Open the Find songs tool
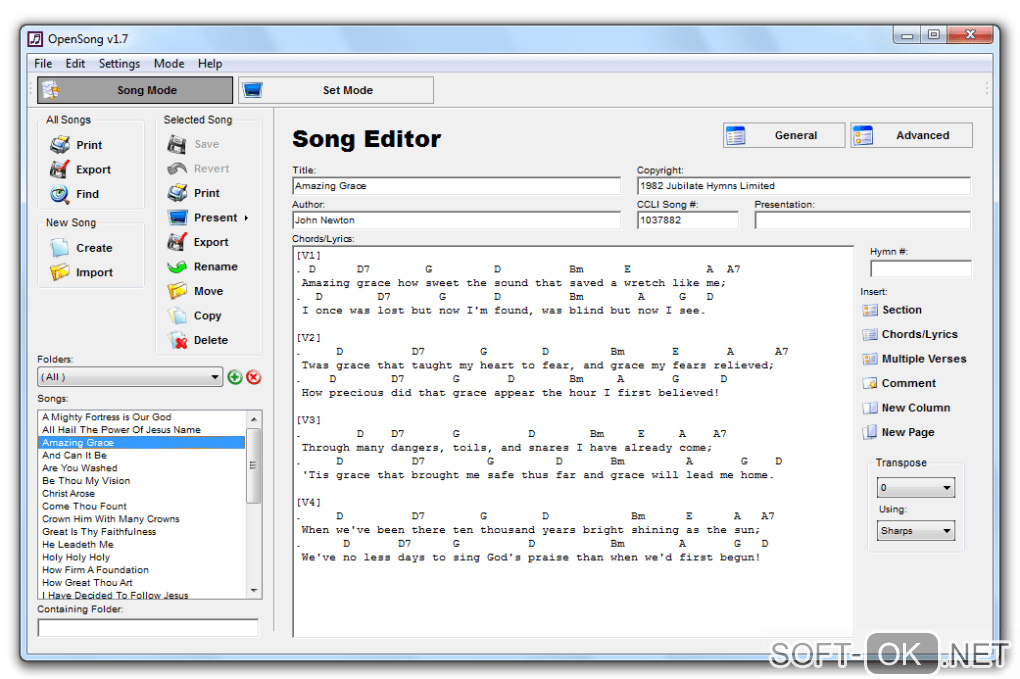This screenshot has height=679, width=1020. 74,194
